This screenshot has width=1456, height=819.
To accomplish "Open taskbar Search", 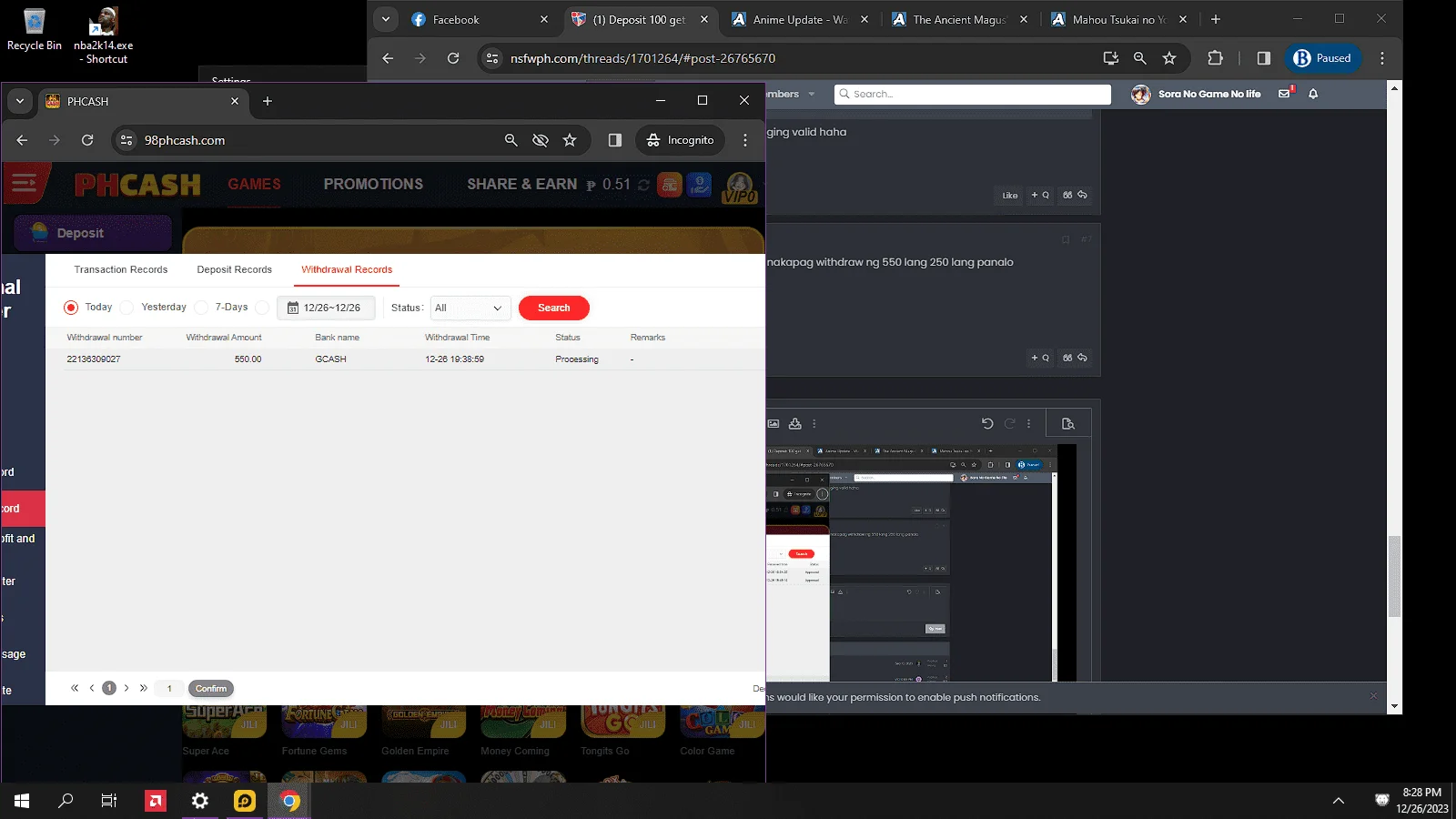I will pos(66,801).
